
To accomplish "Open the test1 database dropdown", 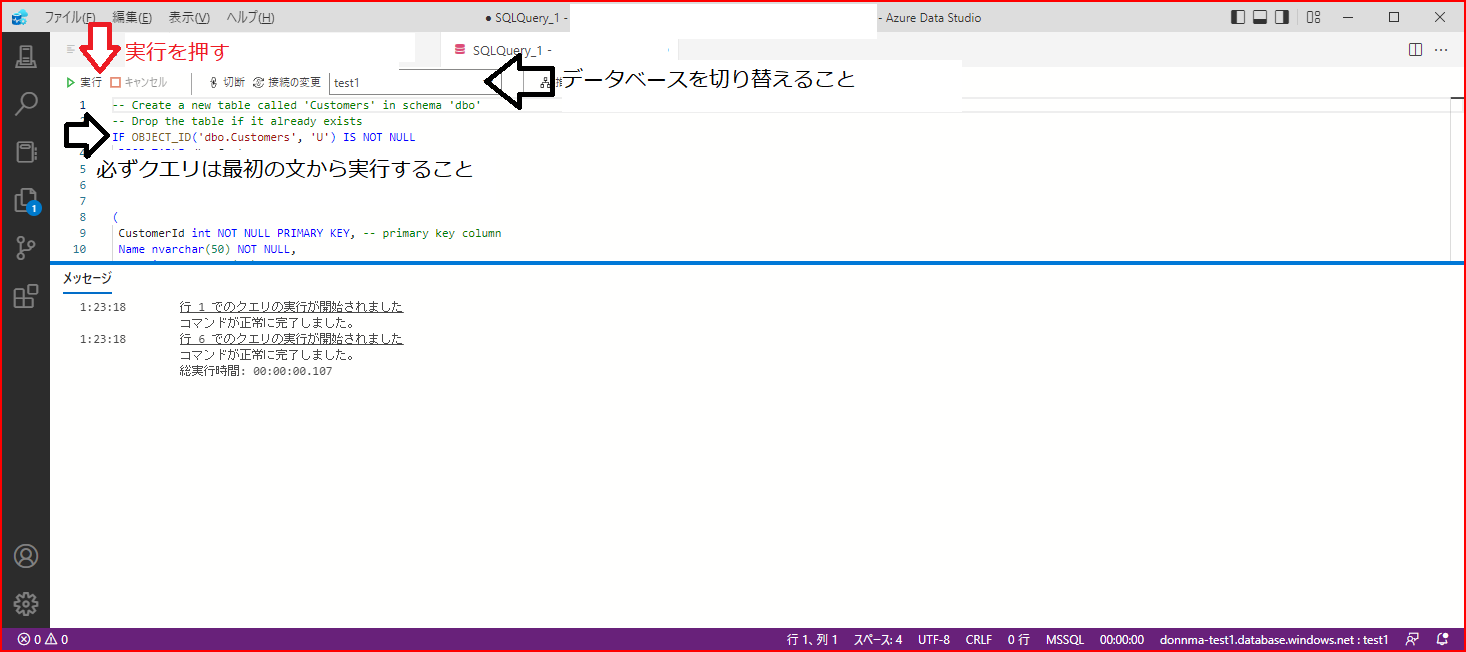I will tap(415, 82).
